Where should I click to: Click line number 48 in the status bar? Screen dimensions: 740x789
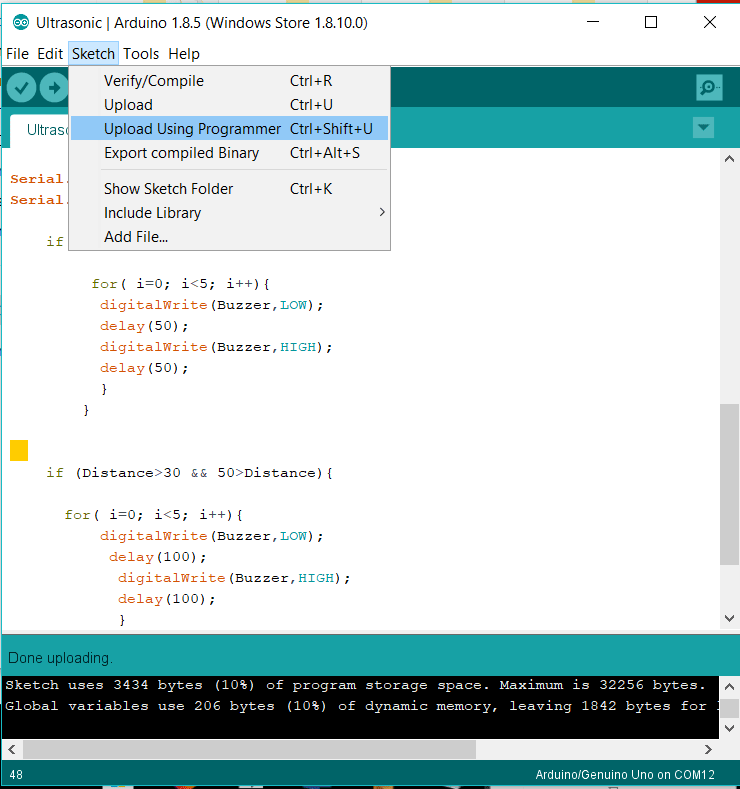coord(16,774)
